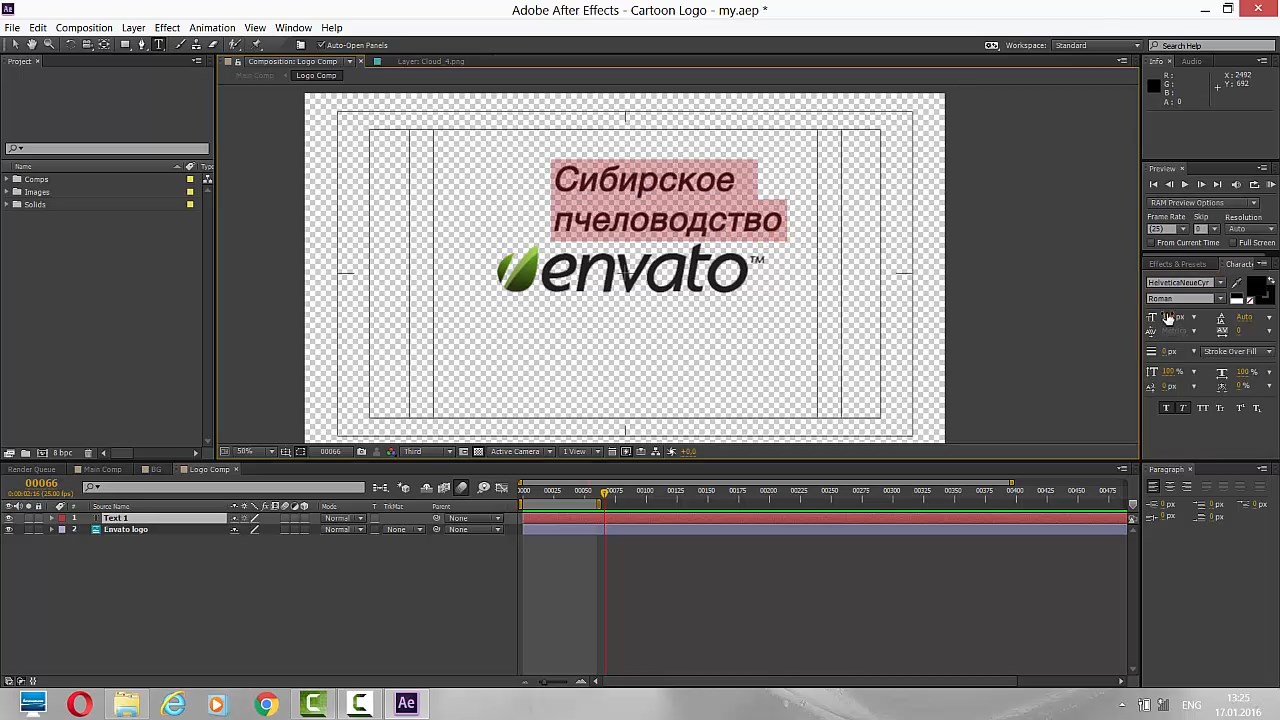Select the Horizontal Type tool
The width and height of the screenshot is (1280, 720).
tap(158, 45)
